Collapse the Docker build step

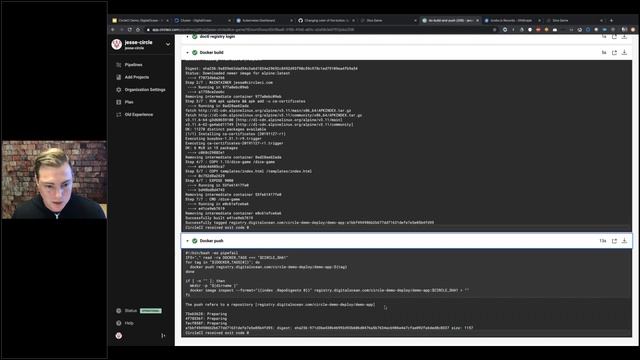point(187,53)
